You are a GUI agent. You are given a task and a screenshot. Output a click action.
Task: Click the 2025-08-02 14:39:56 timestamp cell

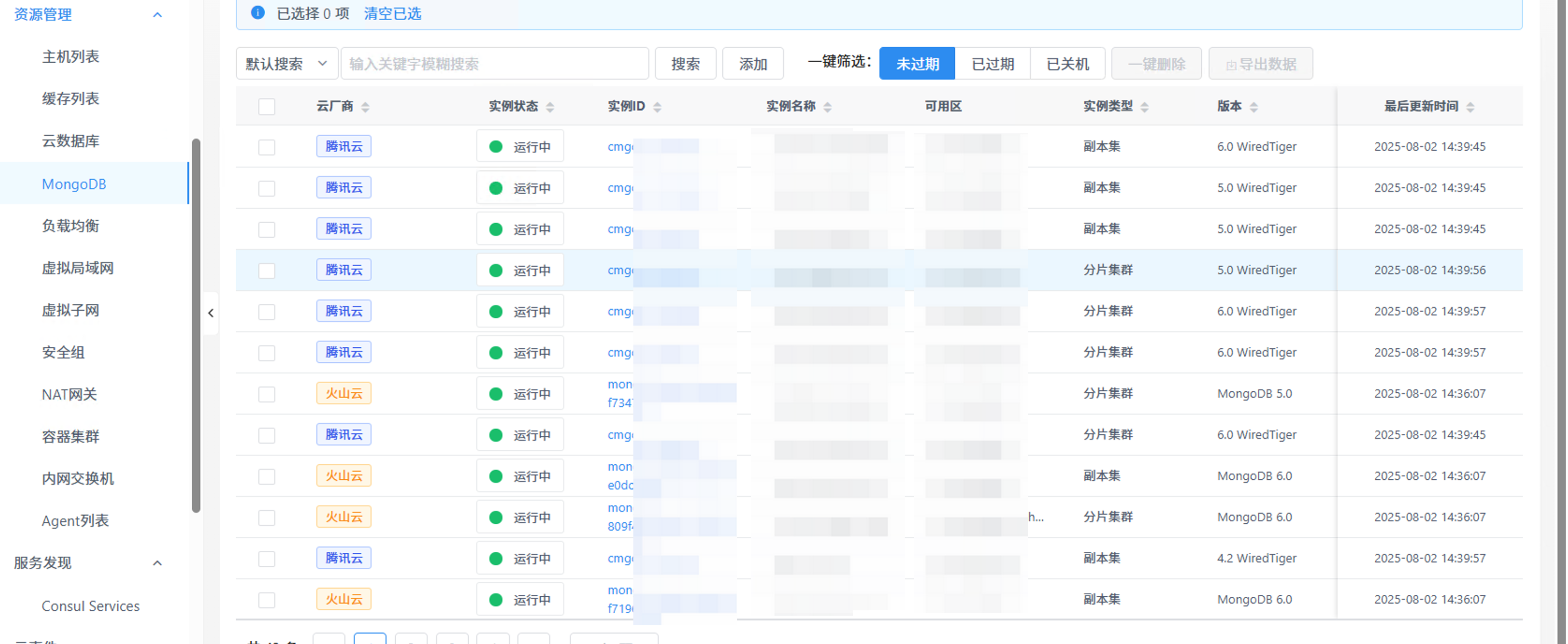[x=1430, y=270]
